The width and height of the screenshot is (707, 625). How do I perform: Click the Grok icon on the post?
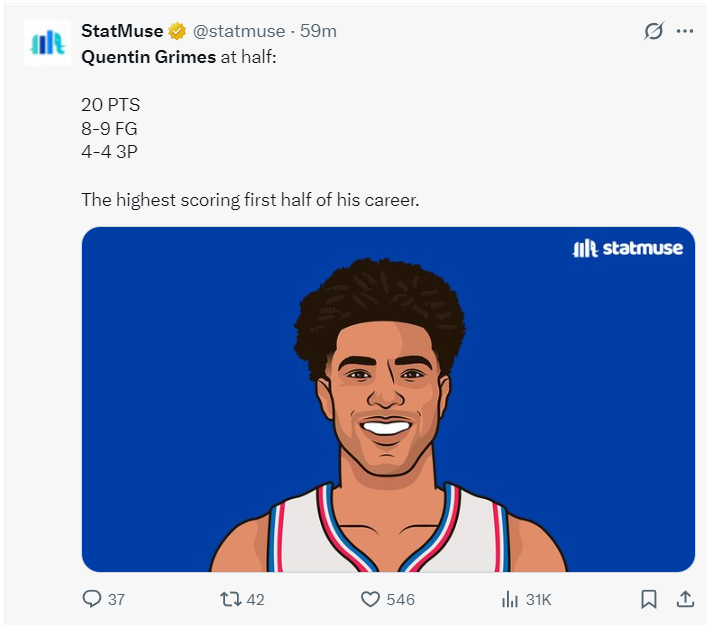[x=653, y=31]
